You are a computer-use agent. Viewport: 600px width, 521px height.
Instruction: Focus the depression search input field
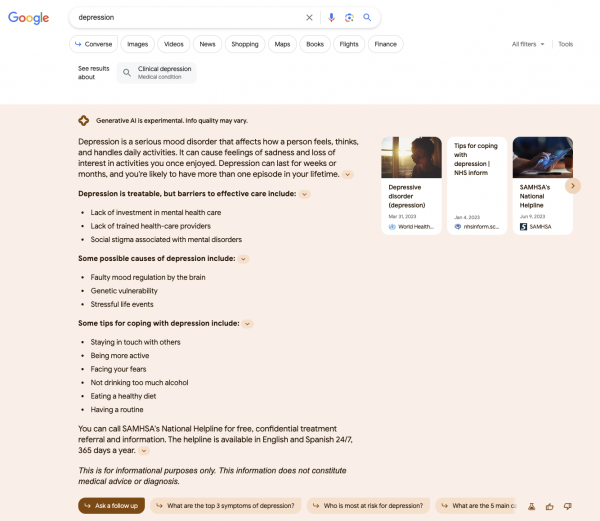tap(188, 18)
